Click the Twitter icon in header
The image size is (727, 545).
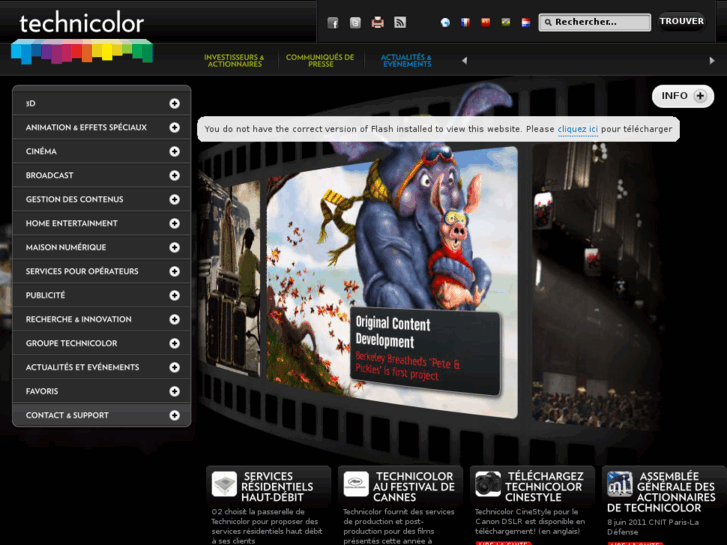(x=355, y=22)
